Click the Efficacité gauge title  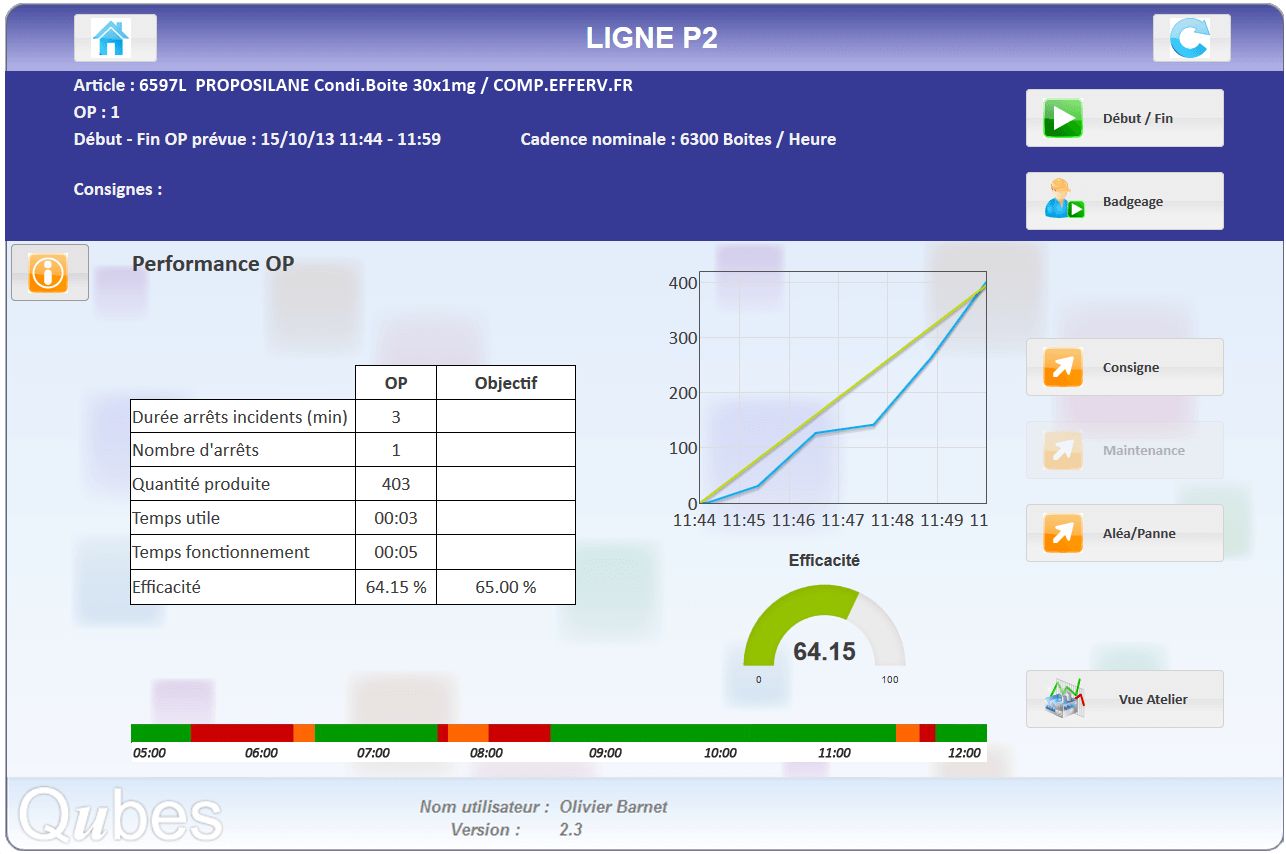[824, 561]
